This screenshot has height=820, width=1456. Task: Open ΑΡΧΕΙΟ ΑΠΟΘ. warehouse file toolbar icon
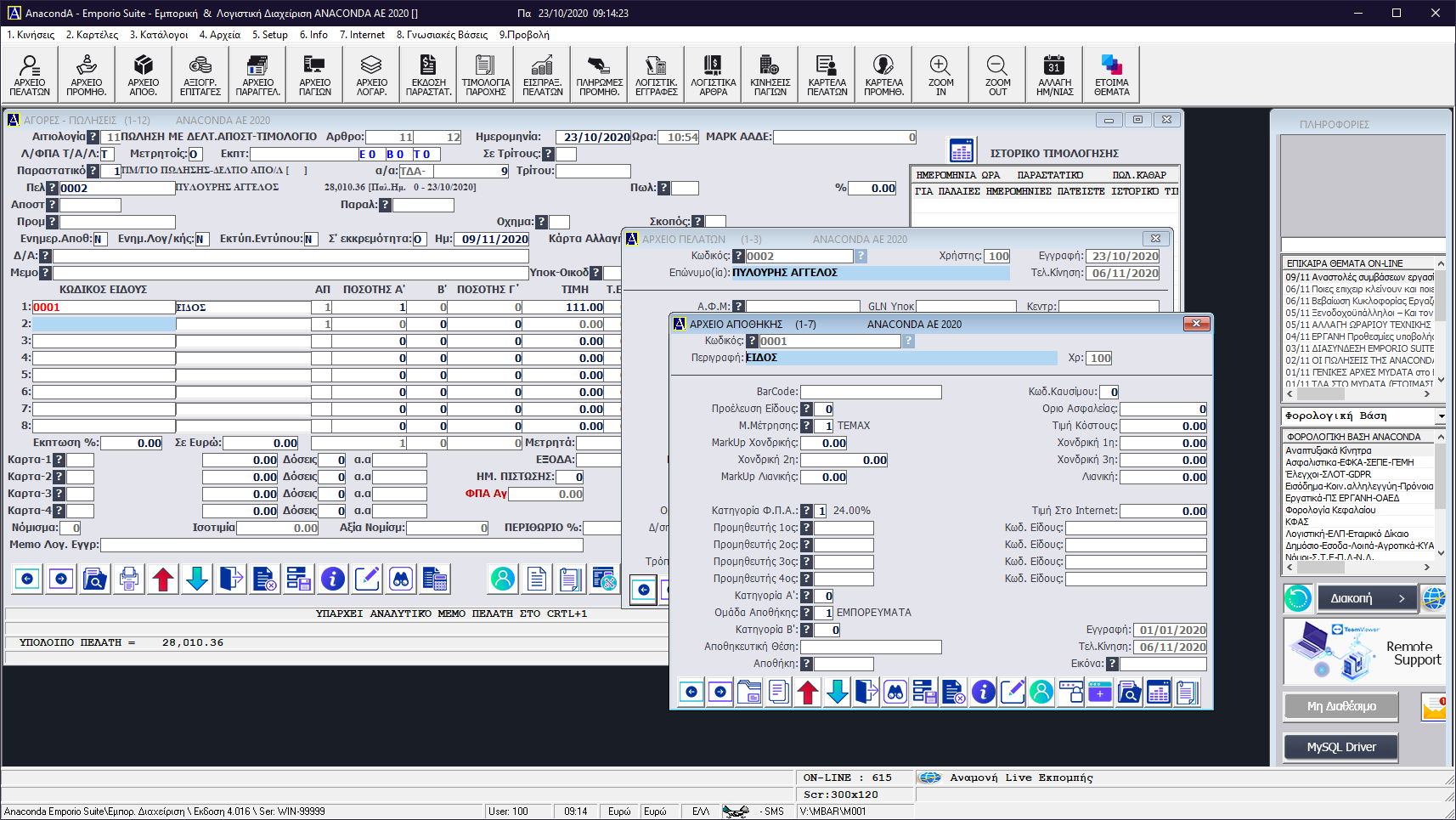click(x=144, y=75)
